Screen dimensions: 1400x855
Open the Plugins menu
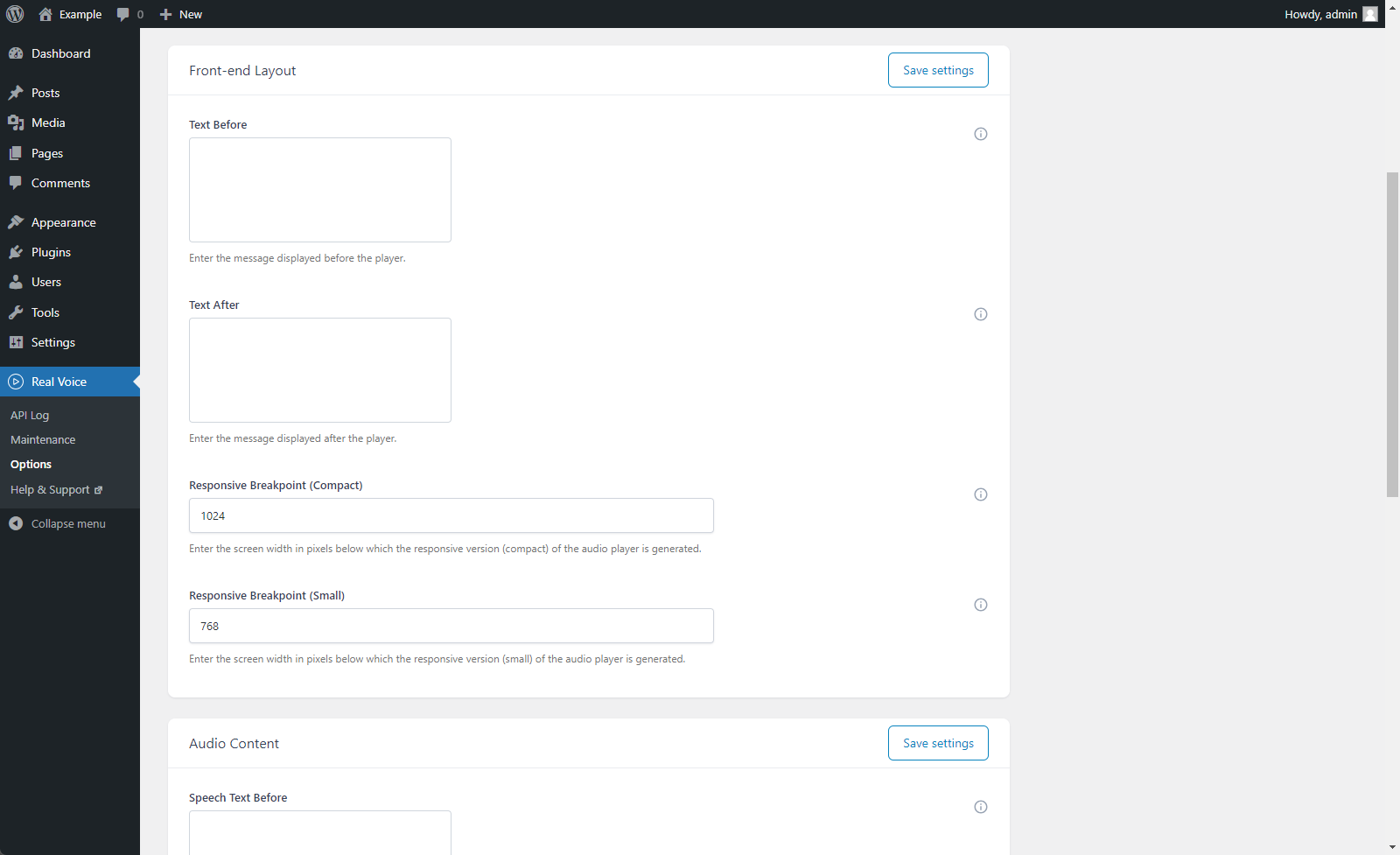(x=70, y=252)
